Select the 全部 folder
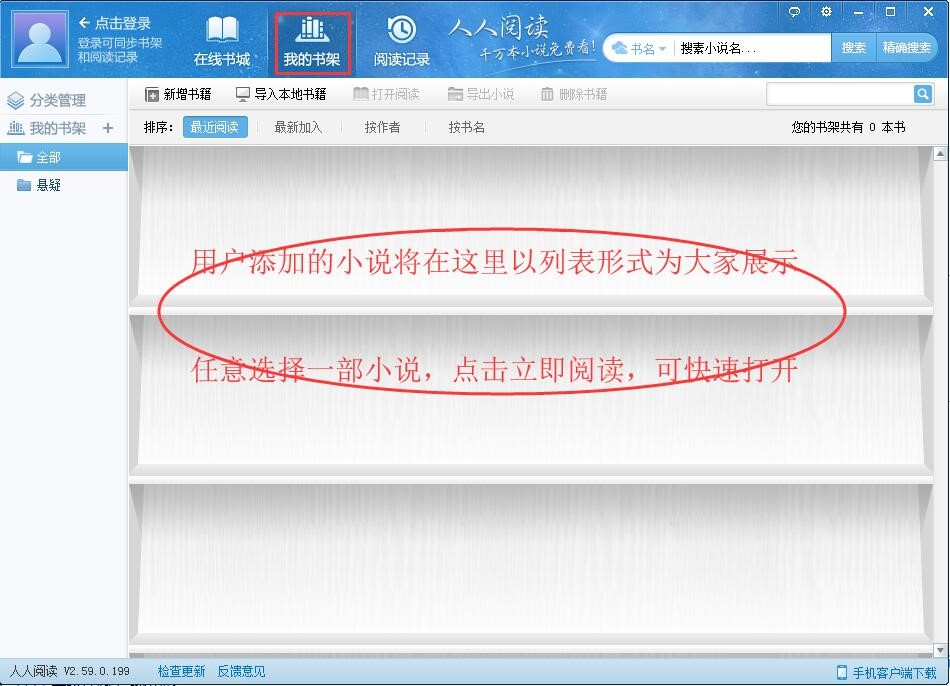This screenshot has height=686, width=950. (x=64, y=158)
